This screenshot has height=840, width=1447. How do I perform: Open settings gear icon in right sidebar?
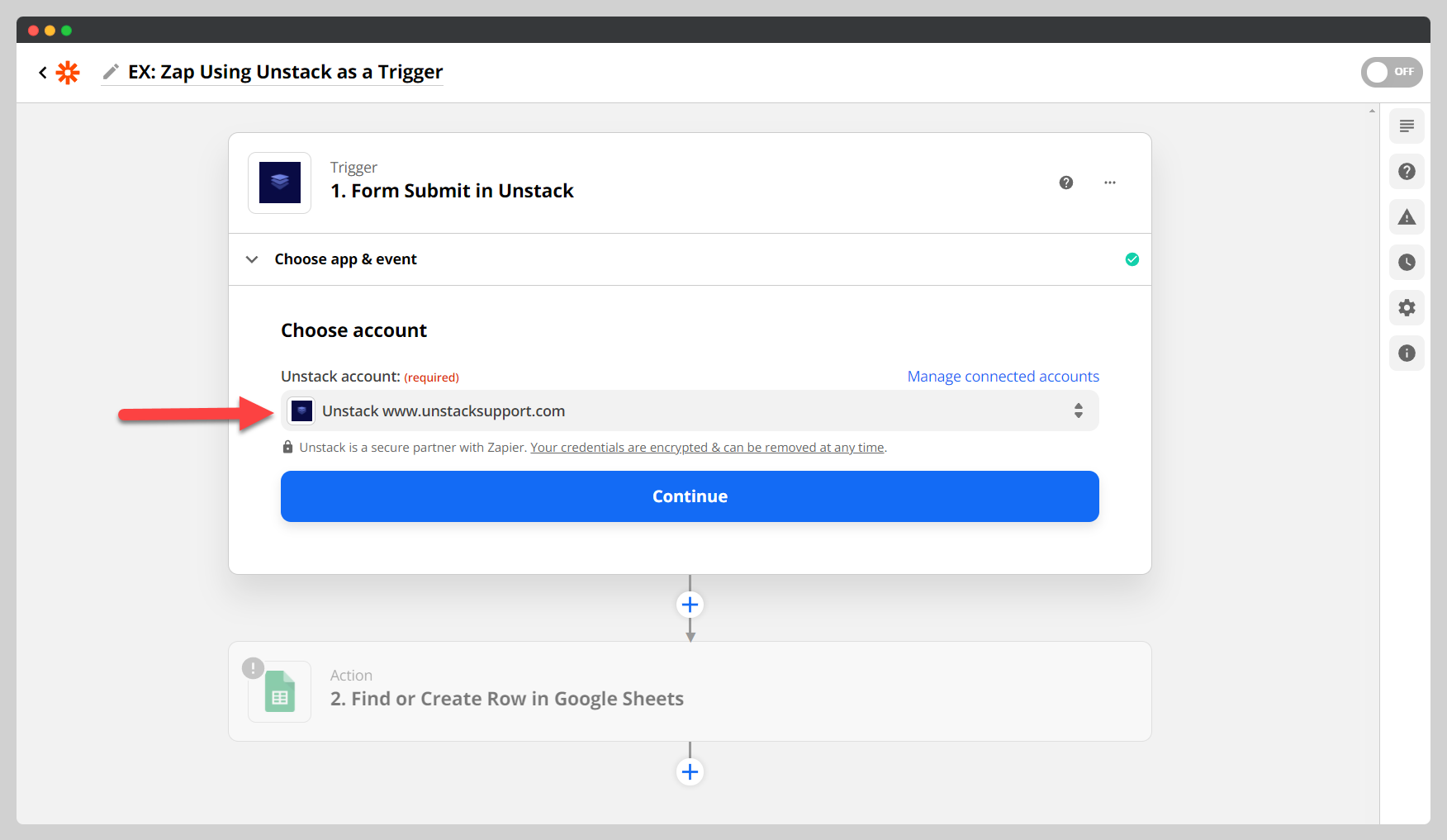[x=1407, y=308]
